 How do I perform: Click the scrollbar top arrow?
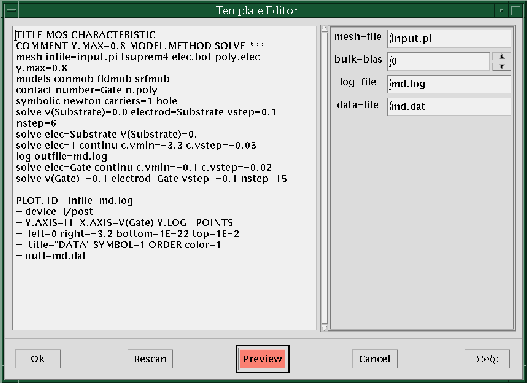[324, 29]
